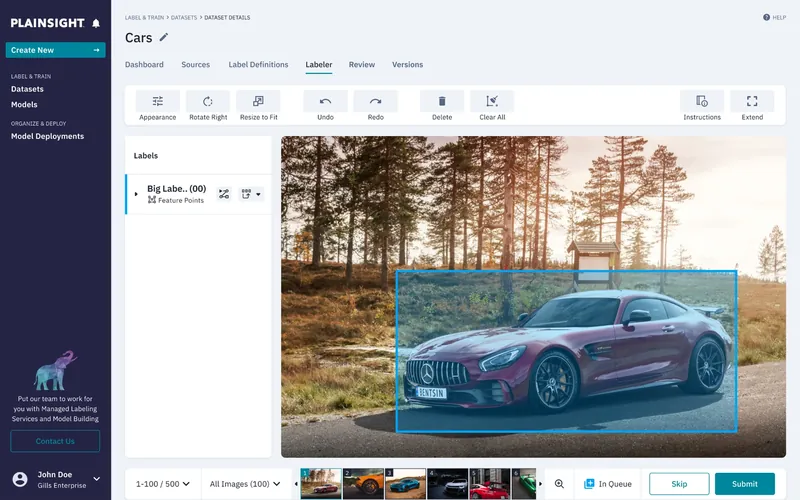This screenshot has height=500, width=800.
Task: Switch to the Versions tab
Action: click(x=407, y=65)
